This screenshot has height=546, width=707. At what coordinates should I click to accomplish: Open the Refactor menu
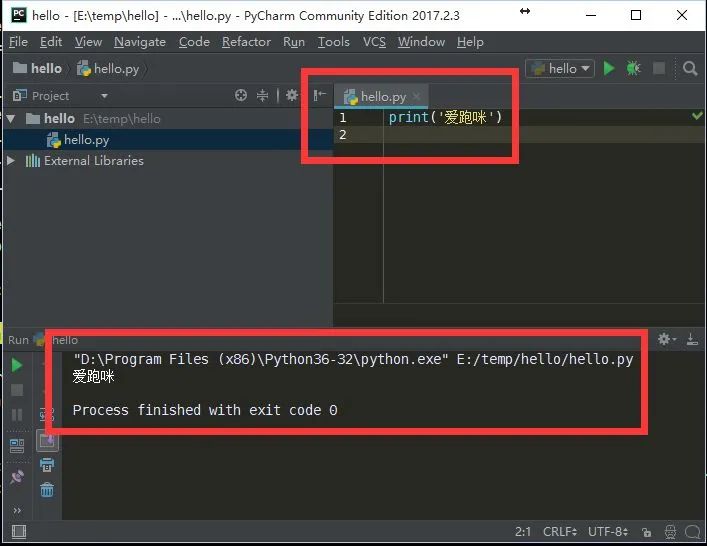[x=246, y=41]
